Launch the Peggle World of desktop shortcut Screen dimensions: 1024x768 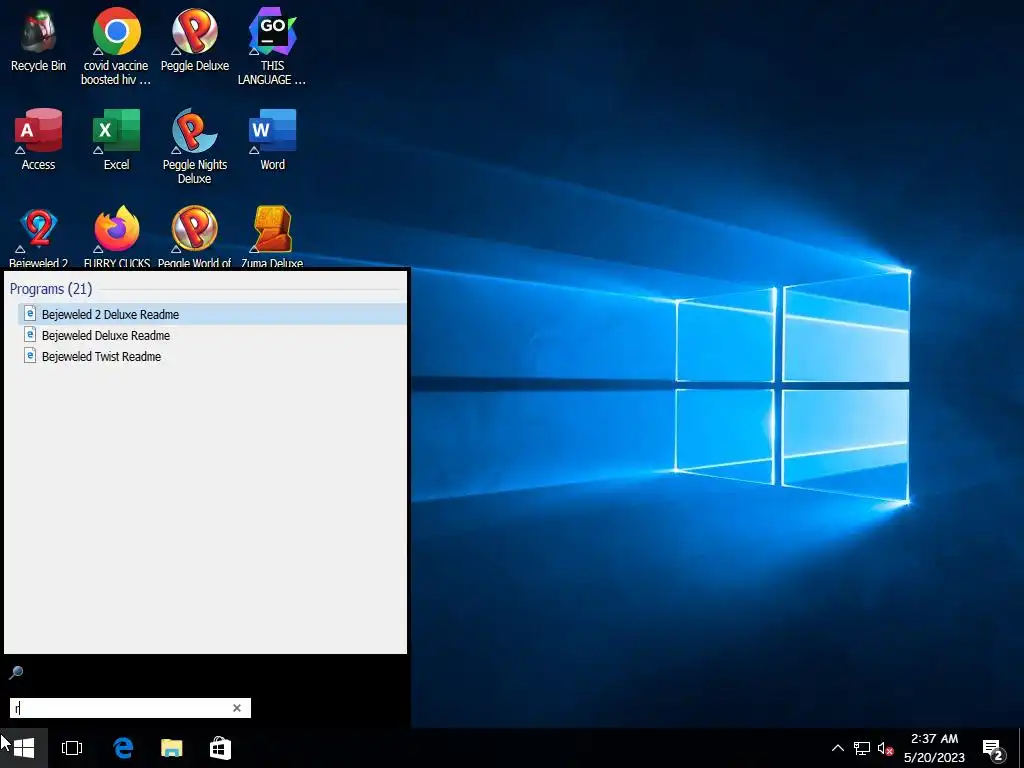coord(195,236)
